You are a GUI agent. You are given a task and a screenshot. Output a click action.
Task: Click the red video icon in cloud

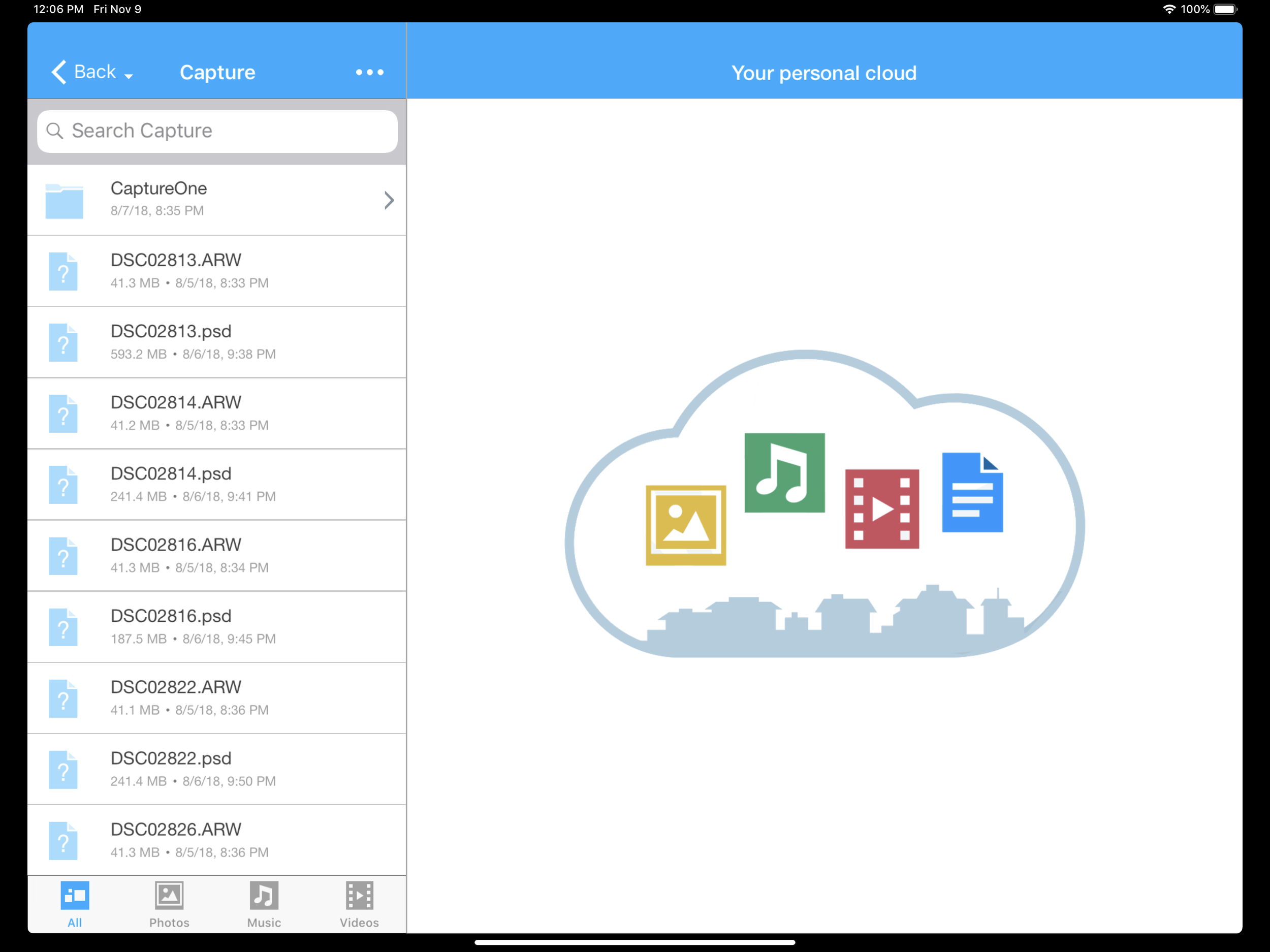click(882, 509)
